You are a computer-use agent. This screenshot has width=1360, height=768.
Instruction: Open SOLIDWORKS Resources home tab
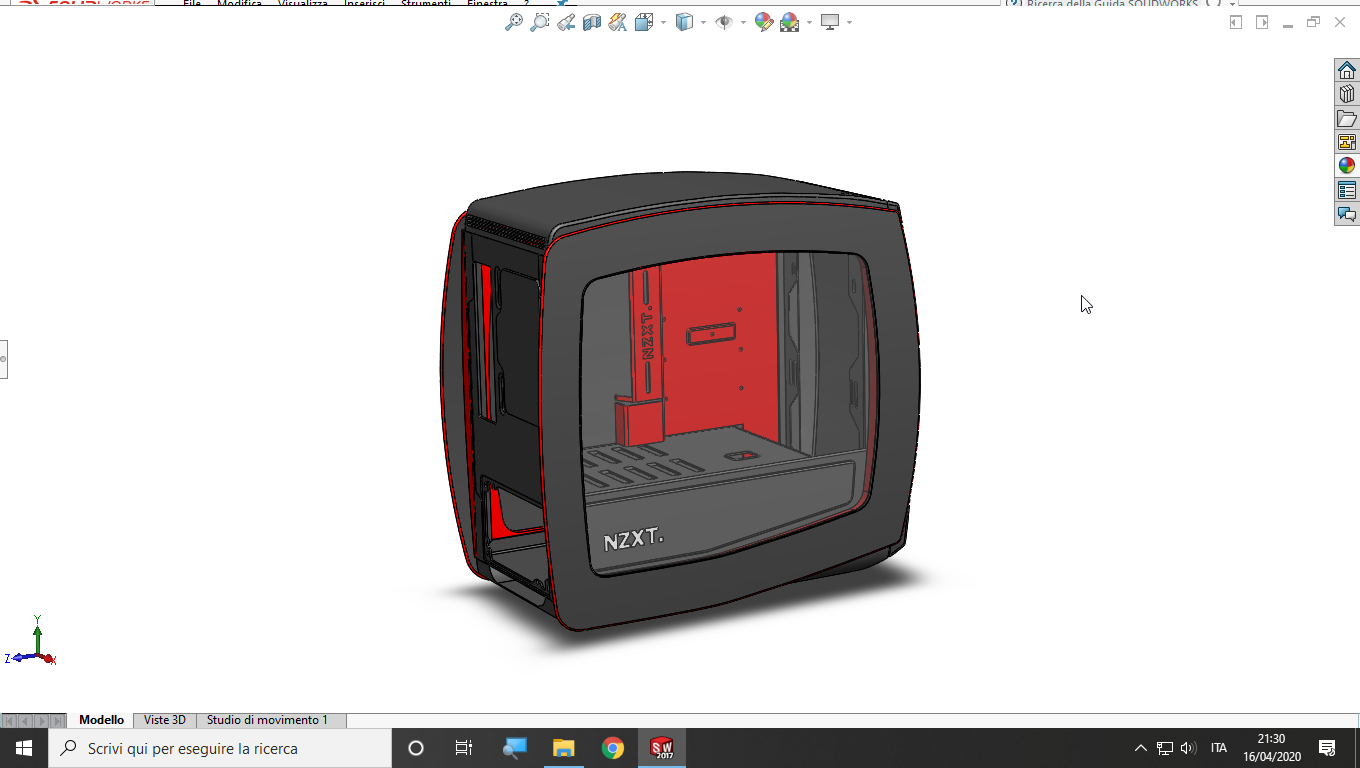point(1347,70)
